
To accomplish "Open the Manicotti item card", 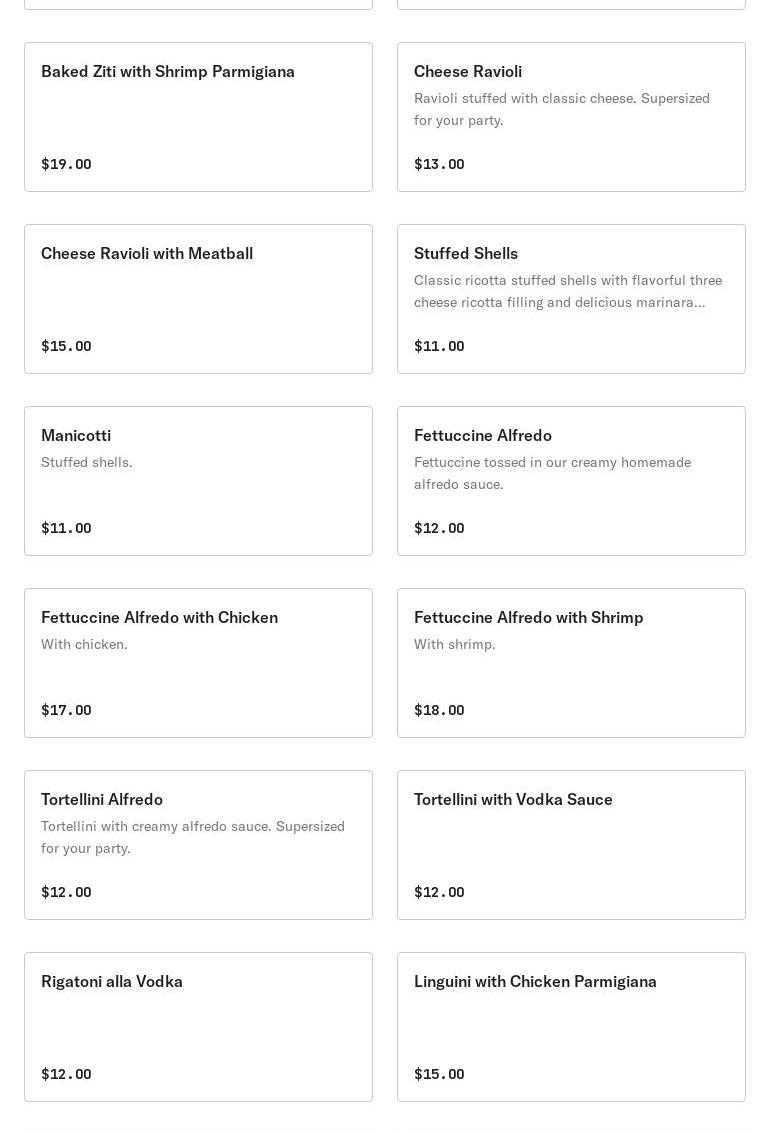I will [x=198, y=481].
